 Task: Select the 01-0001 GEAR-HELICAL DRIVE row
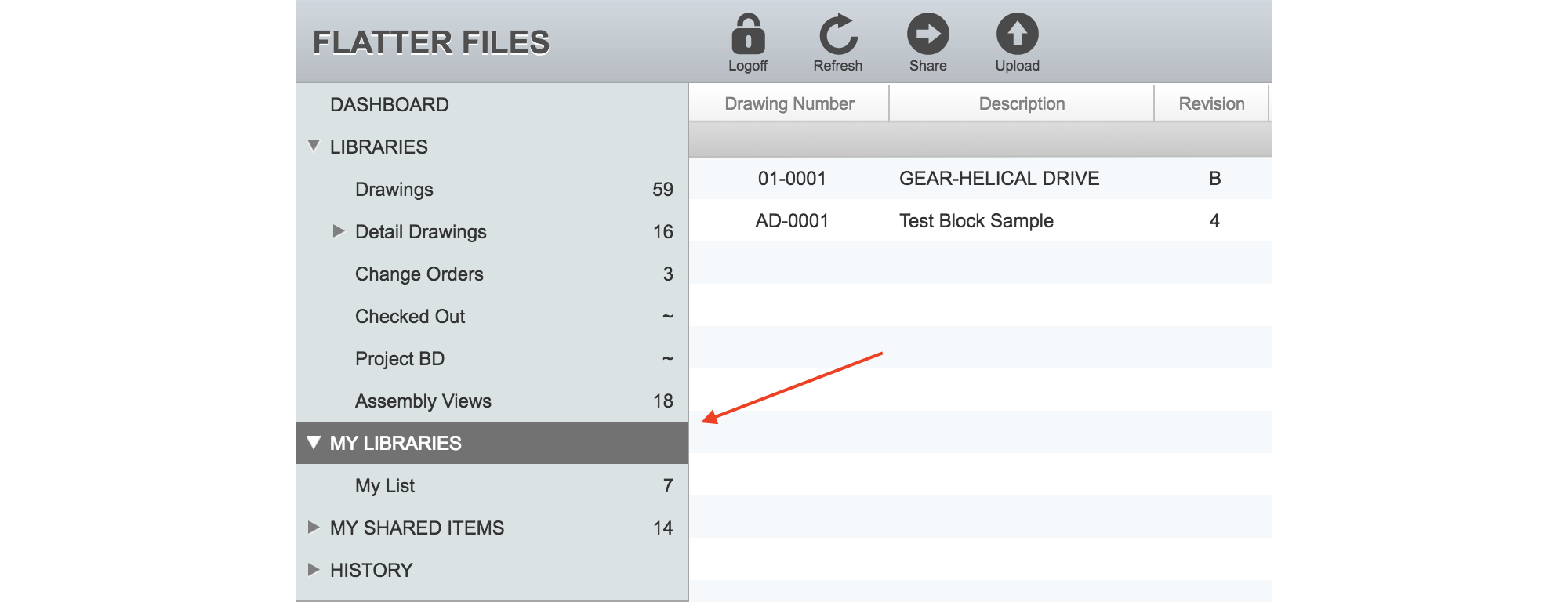[x=981, y=178]
